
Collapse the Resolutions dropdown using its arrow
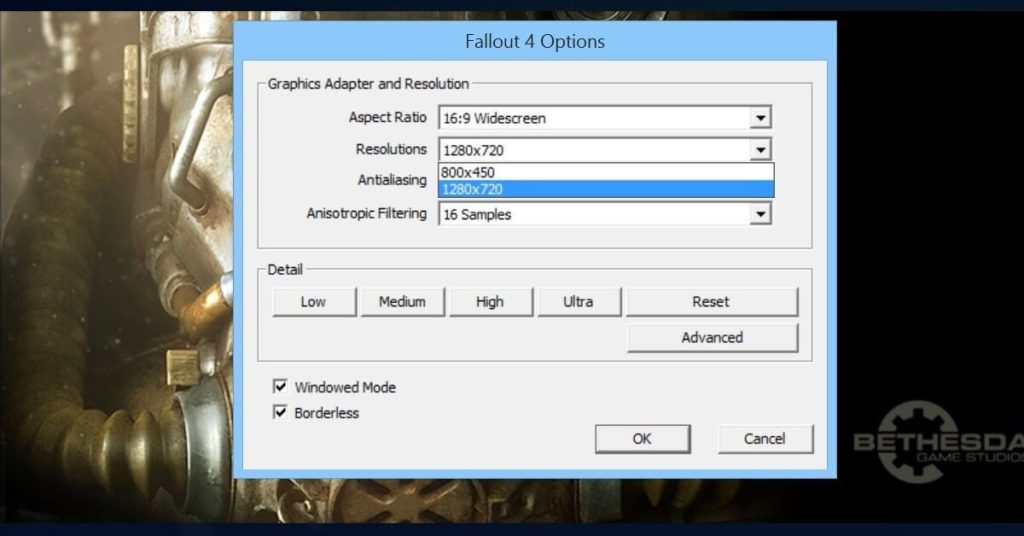760,150
